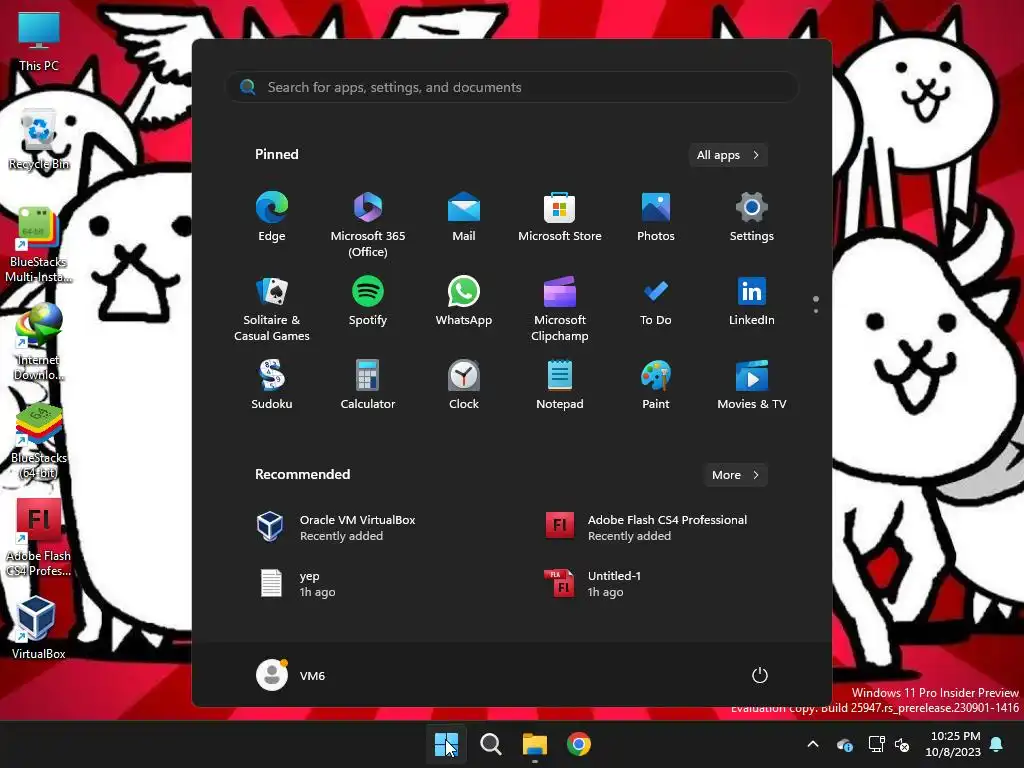
Task: Open File Explorer from taskbar
Action: coord(535,744)
